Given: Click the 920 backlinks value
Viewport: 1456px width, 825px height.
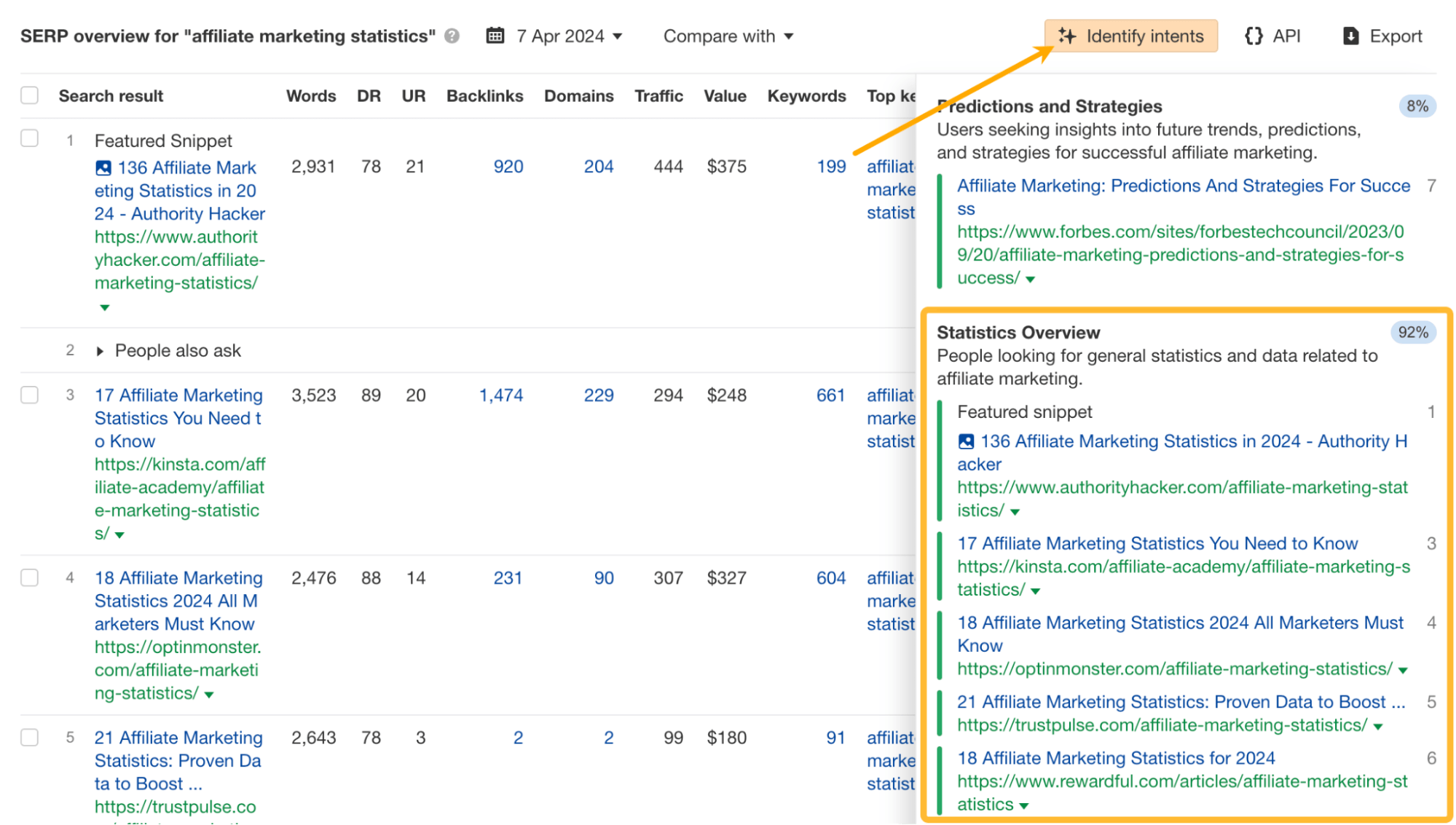Looking at the screenshot, I should [508, 167].
